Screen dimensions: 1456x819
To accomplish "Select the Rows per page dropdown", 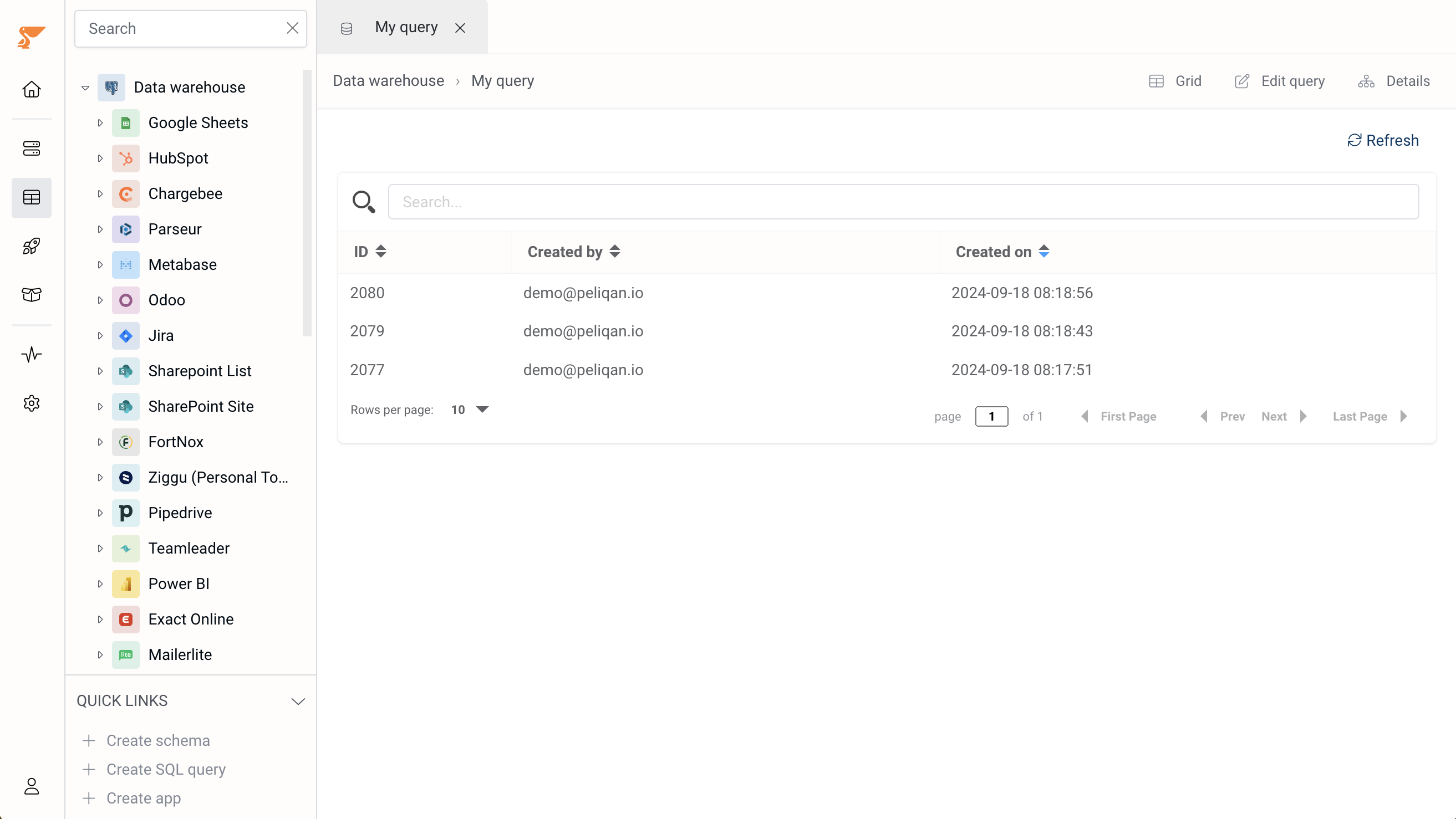I will tap(470, 410).
